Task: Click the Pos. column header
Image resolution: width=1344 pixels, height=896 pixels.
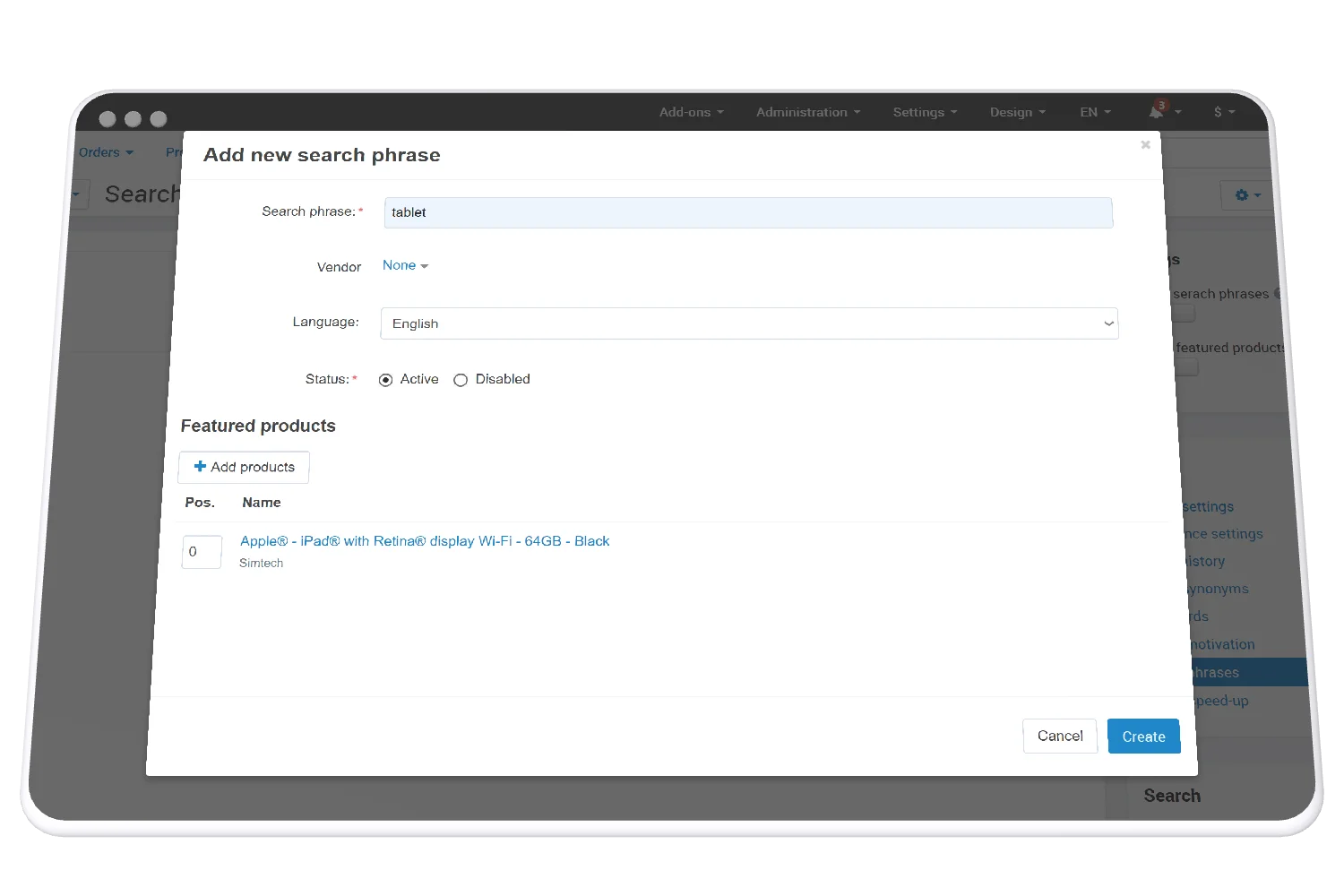Action: tap(200, 503)
